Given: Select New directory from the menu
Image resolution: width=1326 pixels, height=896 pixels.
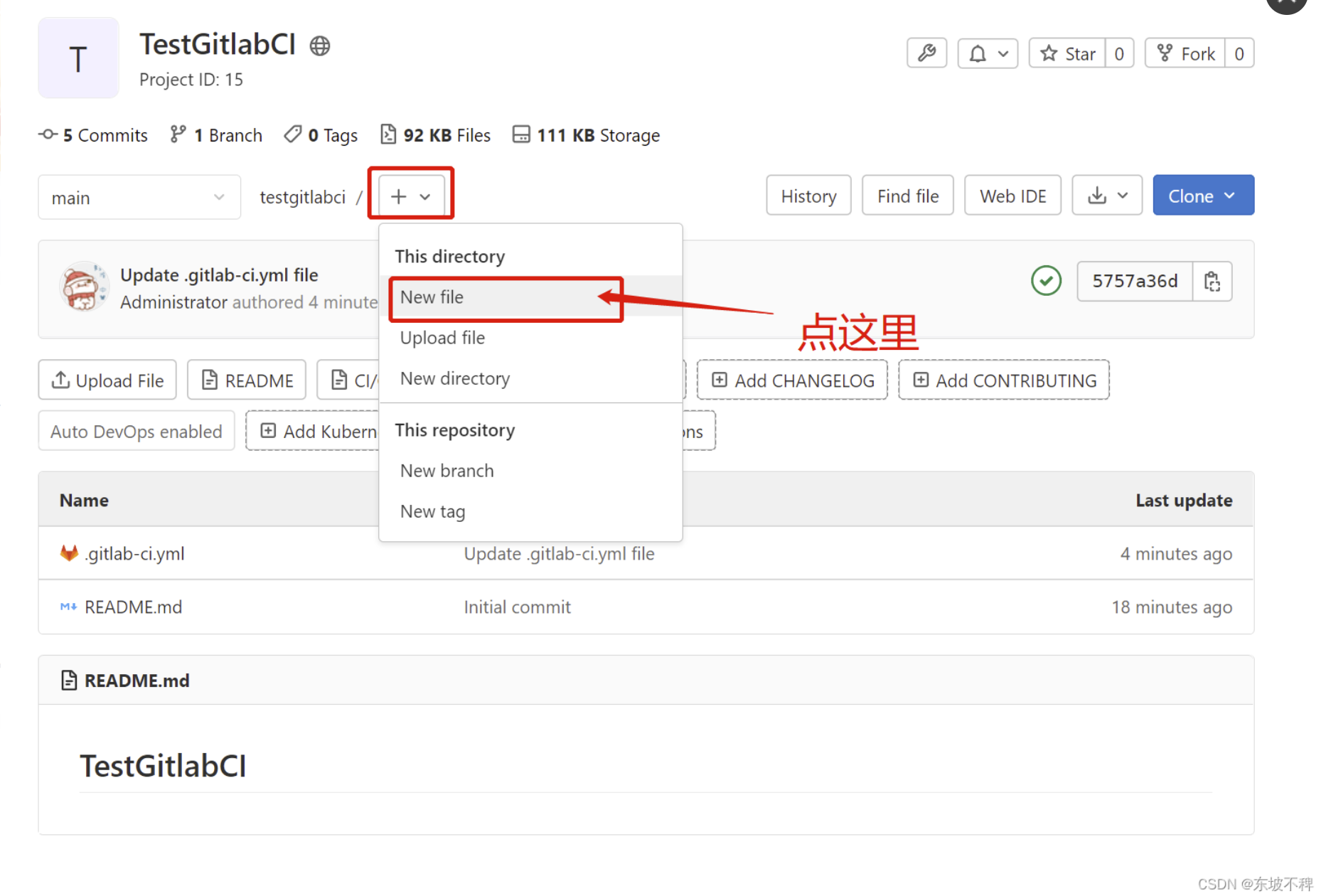Looking at the screenshot, I should pos(531,378).
